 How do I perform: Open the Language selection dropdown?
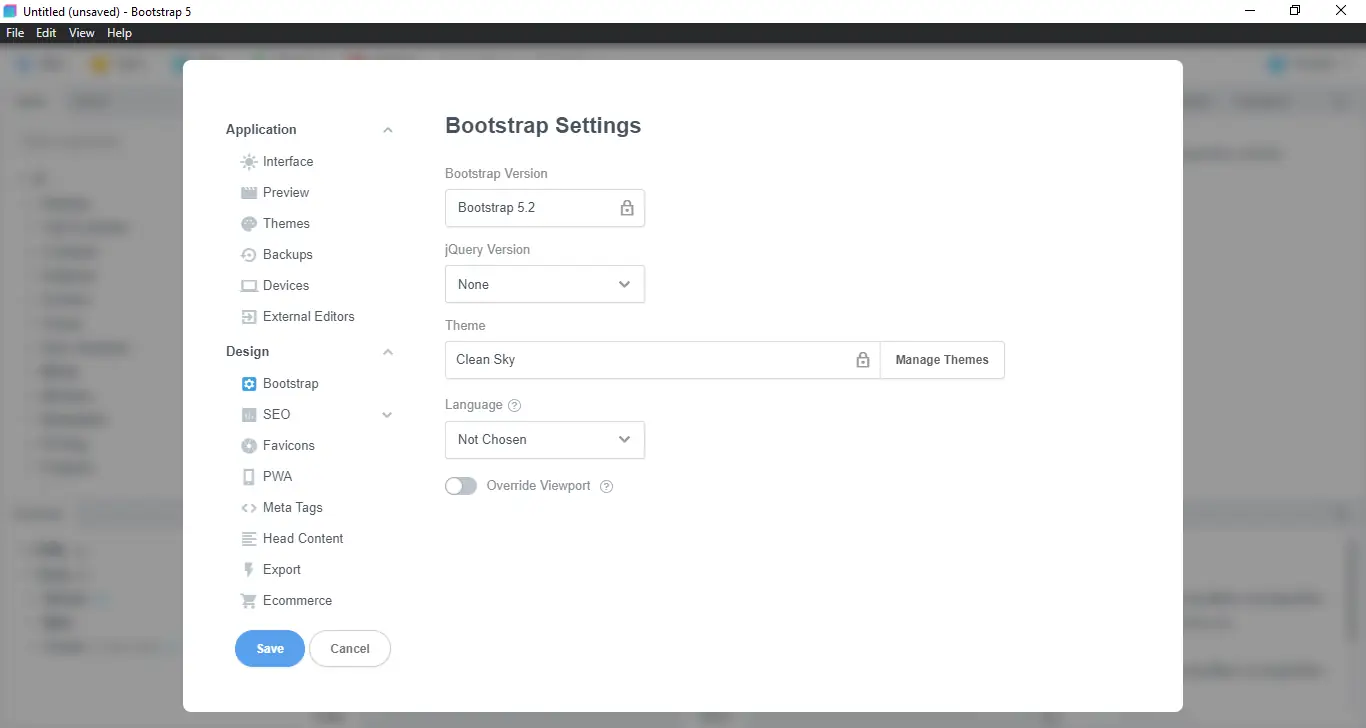click(x=544, y=440)
